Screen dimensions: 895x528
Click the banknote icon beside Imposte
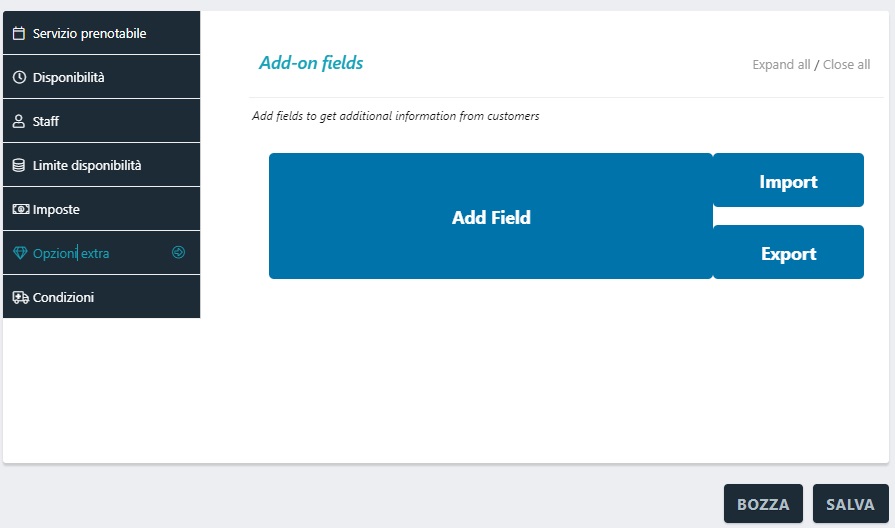(x=19, y=209)
